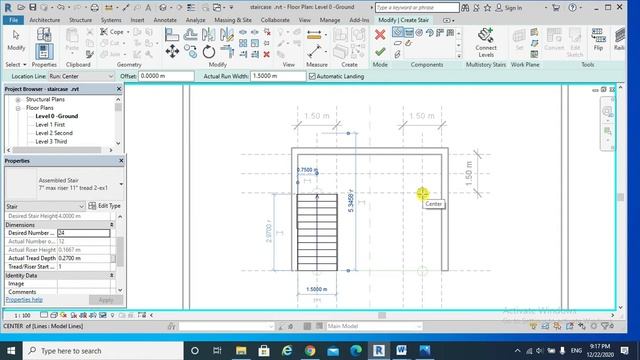Image resolution: width=640 pixels, height=360 pixels.
Task: Click the keyword search box
Action: pyautogui.click(x=417, y=8)
